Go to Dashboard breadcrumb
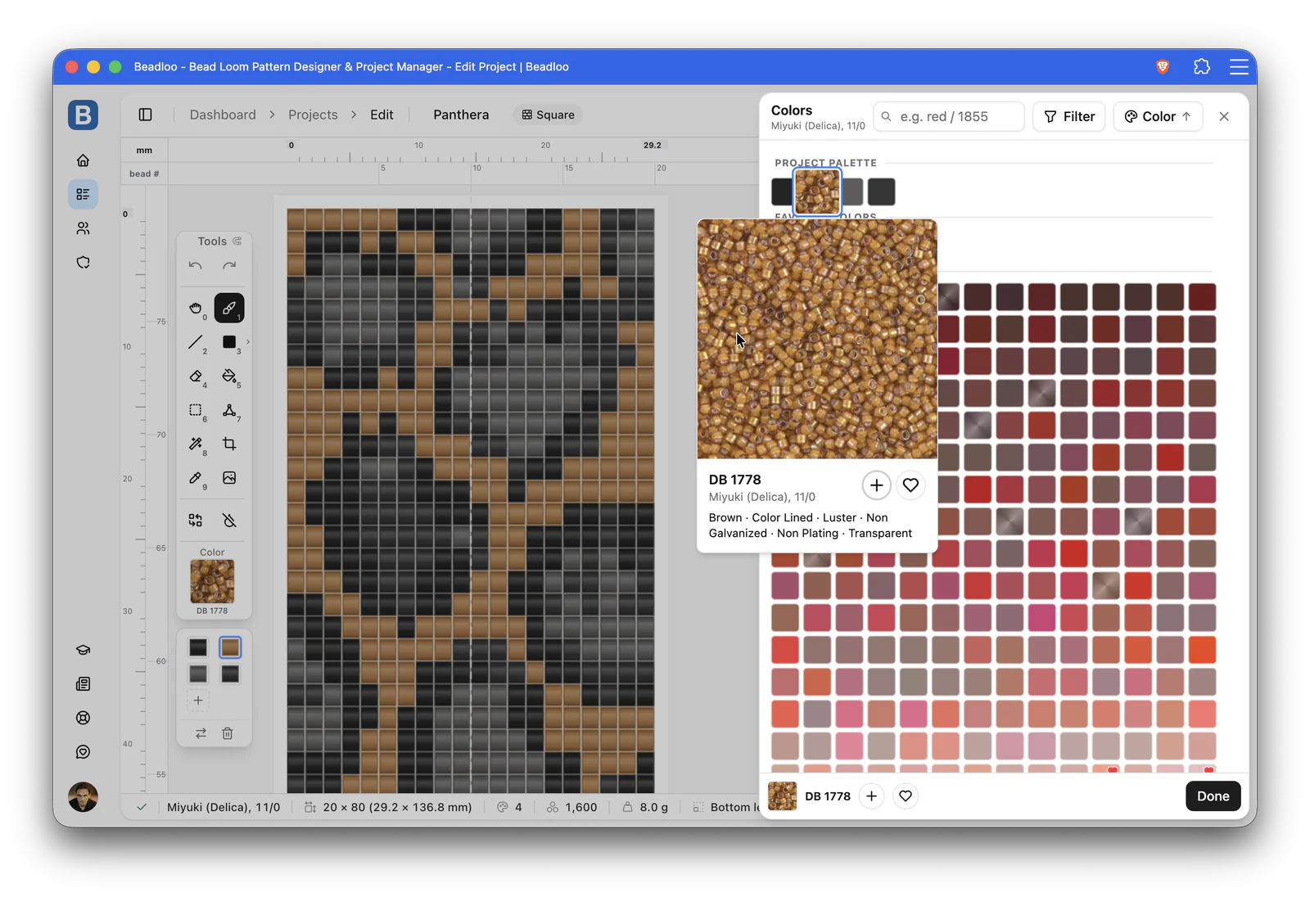The image size is (1310, 924). (223, 115)
